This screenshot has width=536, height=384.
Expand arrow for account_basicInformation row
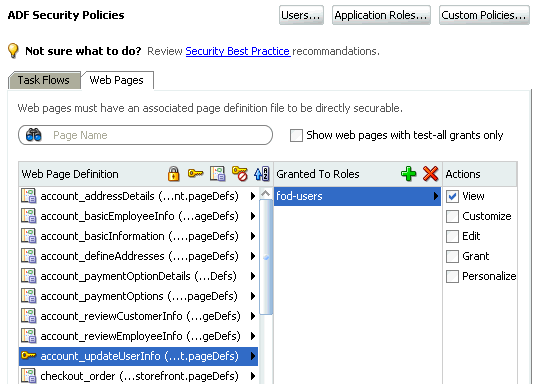click(253, 236)
